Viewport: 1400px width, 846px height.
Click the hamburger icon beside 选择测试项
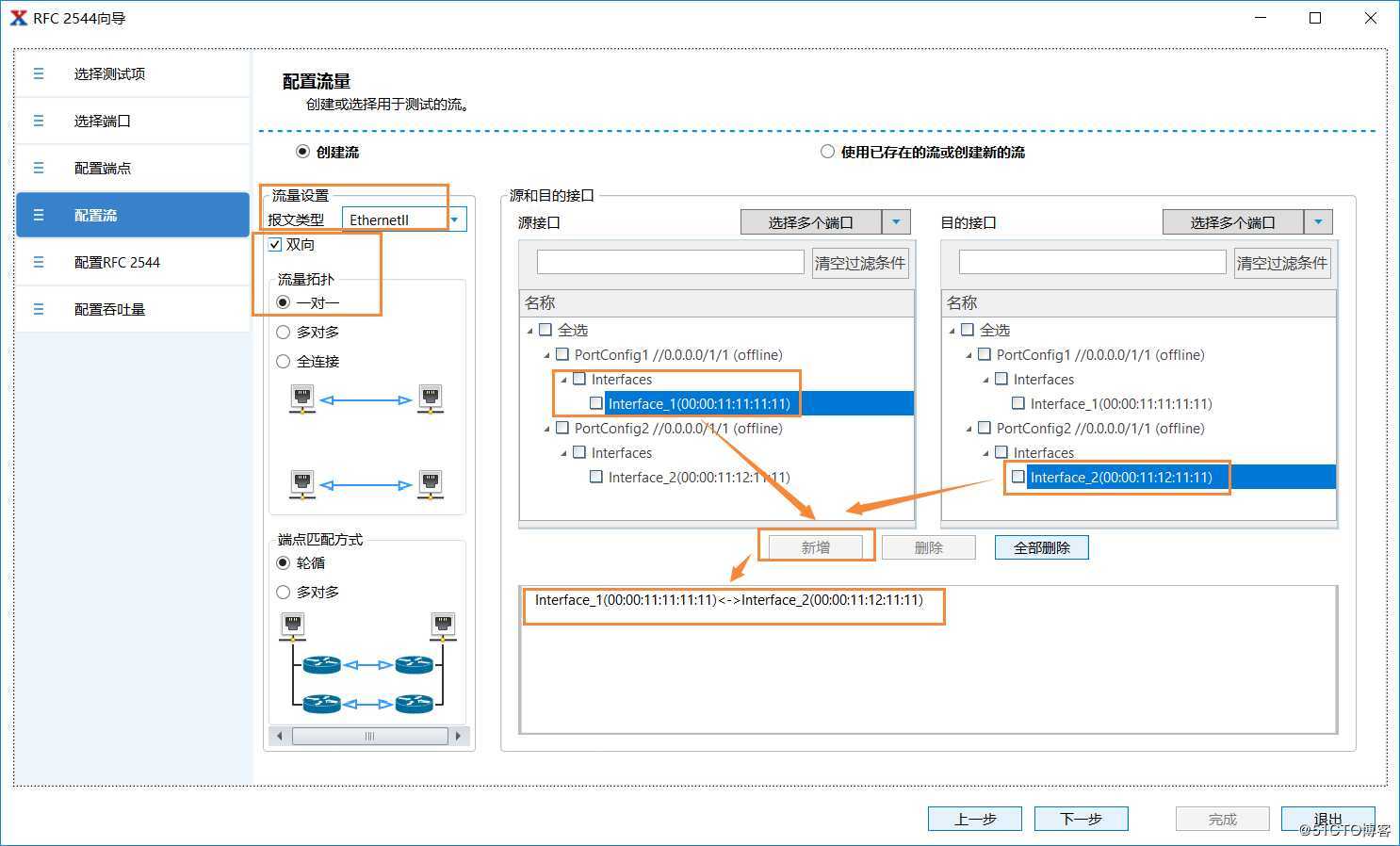[x=39, y=73]
